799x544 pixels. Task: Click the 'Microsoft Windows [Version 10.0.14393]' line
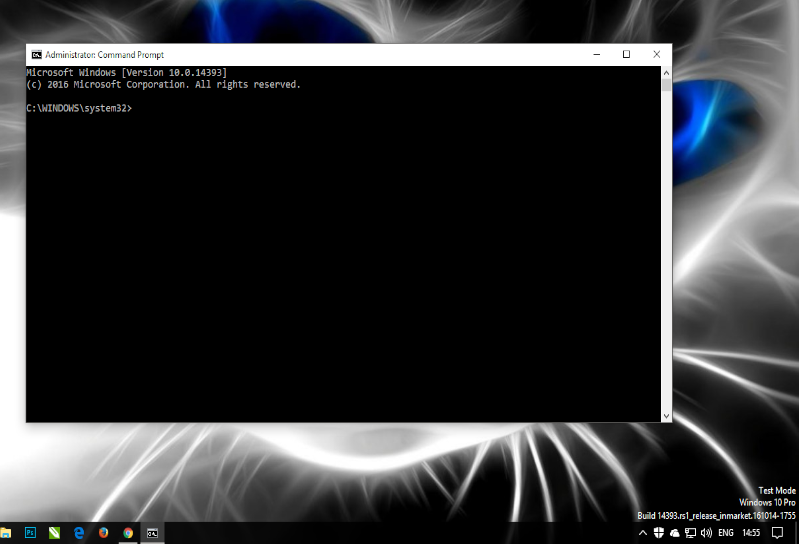(x=126, y=72)
